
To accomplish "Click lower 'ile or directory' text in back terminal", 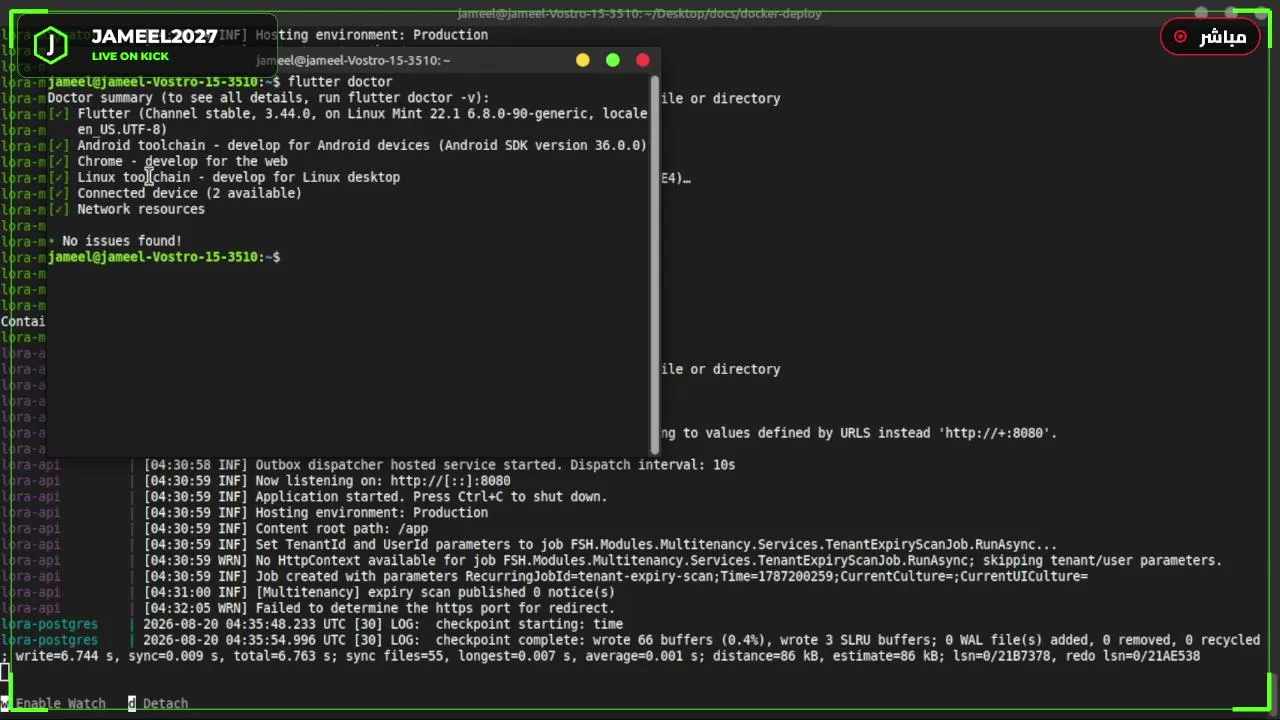I will click(721, 370).
